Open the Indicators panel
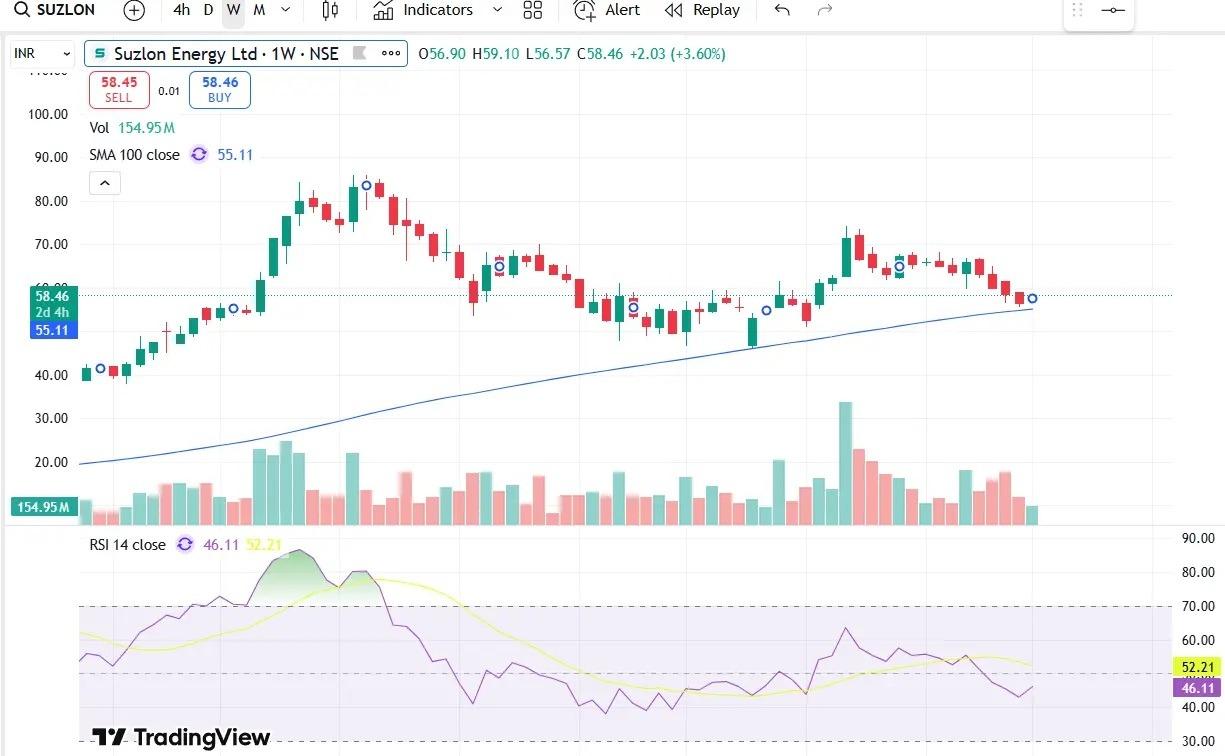The image size is (1225, 756). point(422,10)
